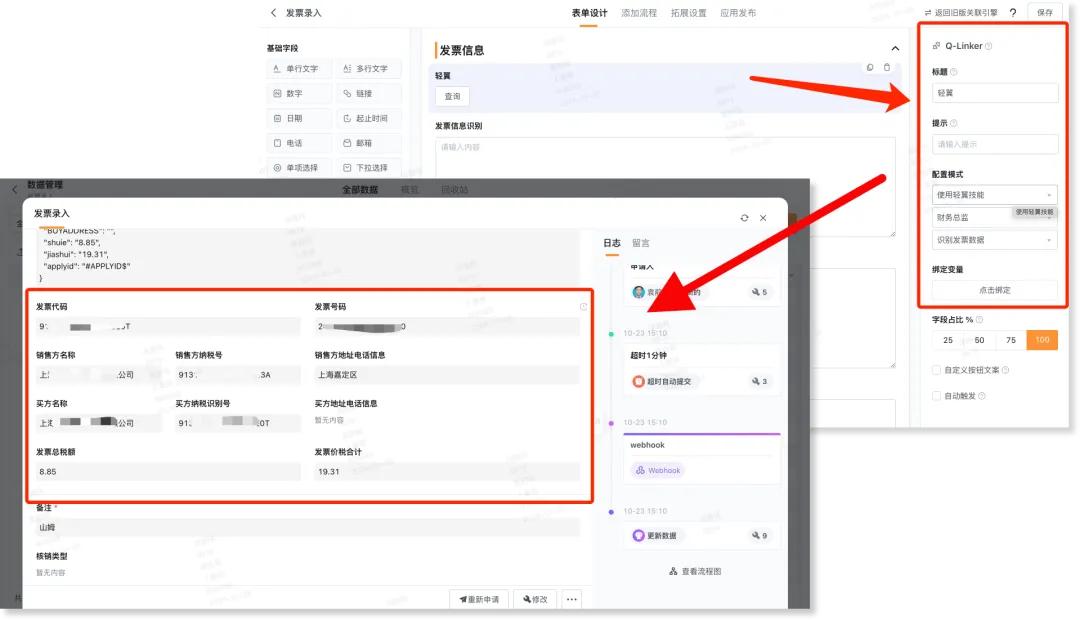Add a 起止时间 field
This screenshot has width=1080, height=620.
pyautogui.click(x=368, y=118)
